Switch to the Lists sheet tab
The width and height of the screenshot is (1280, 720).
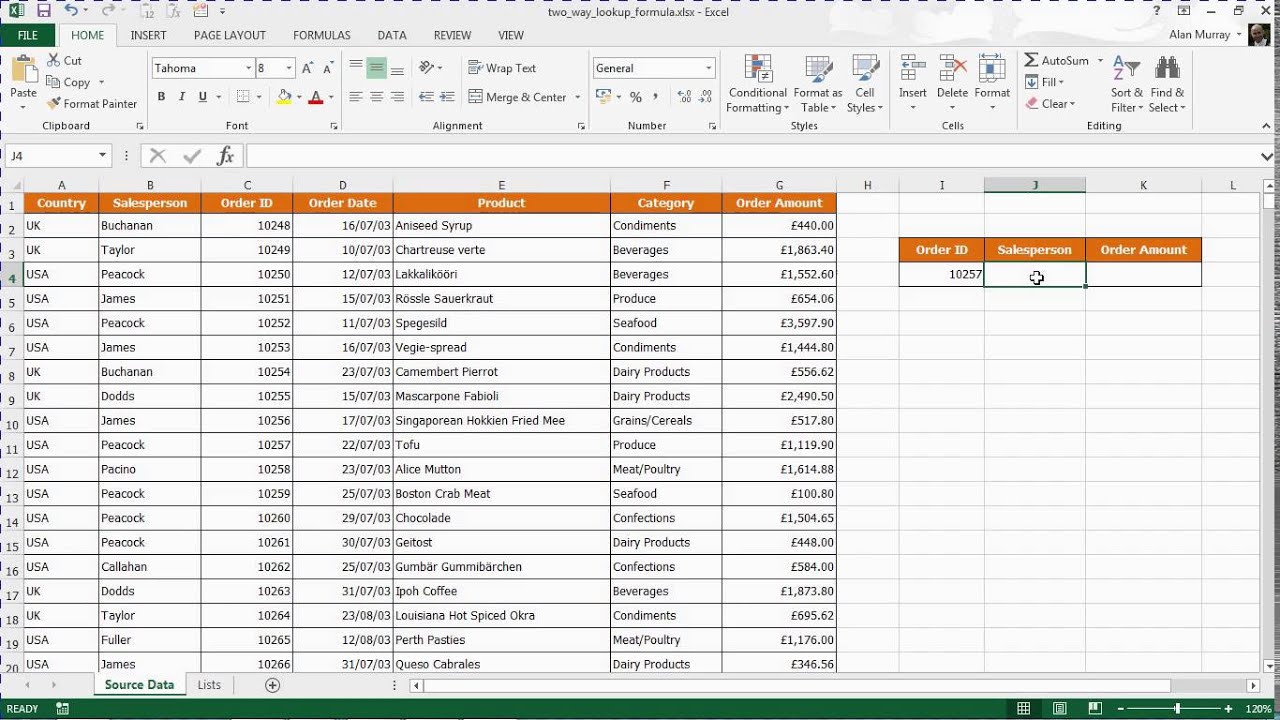(x=209, y=685)
